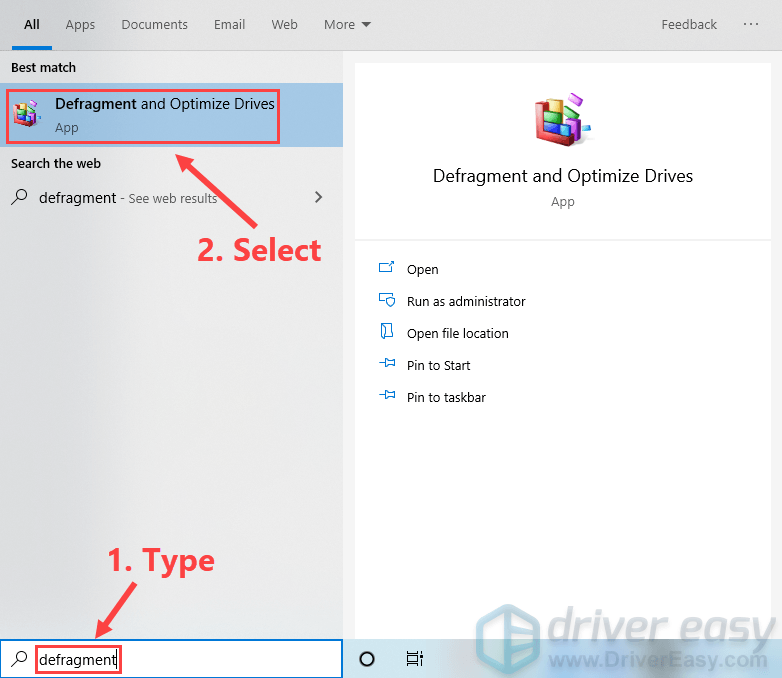
Task: Select the Web filter tab
Action: point(284,24)
